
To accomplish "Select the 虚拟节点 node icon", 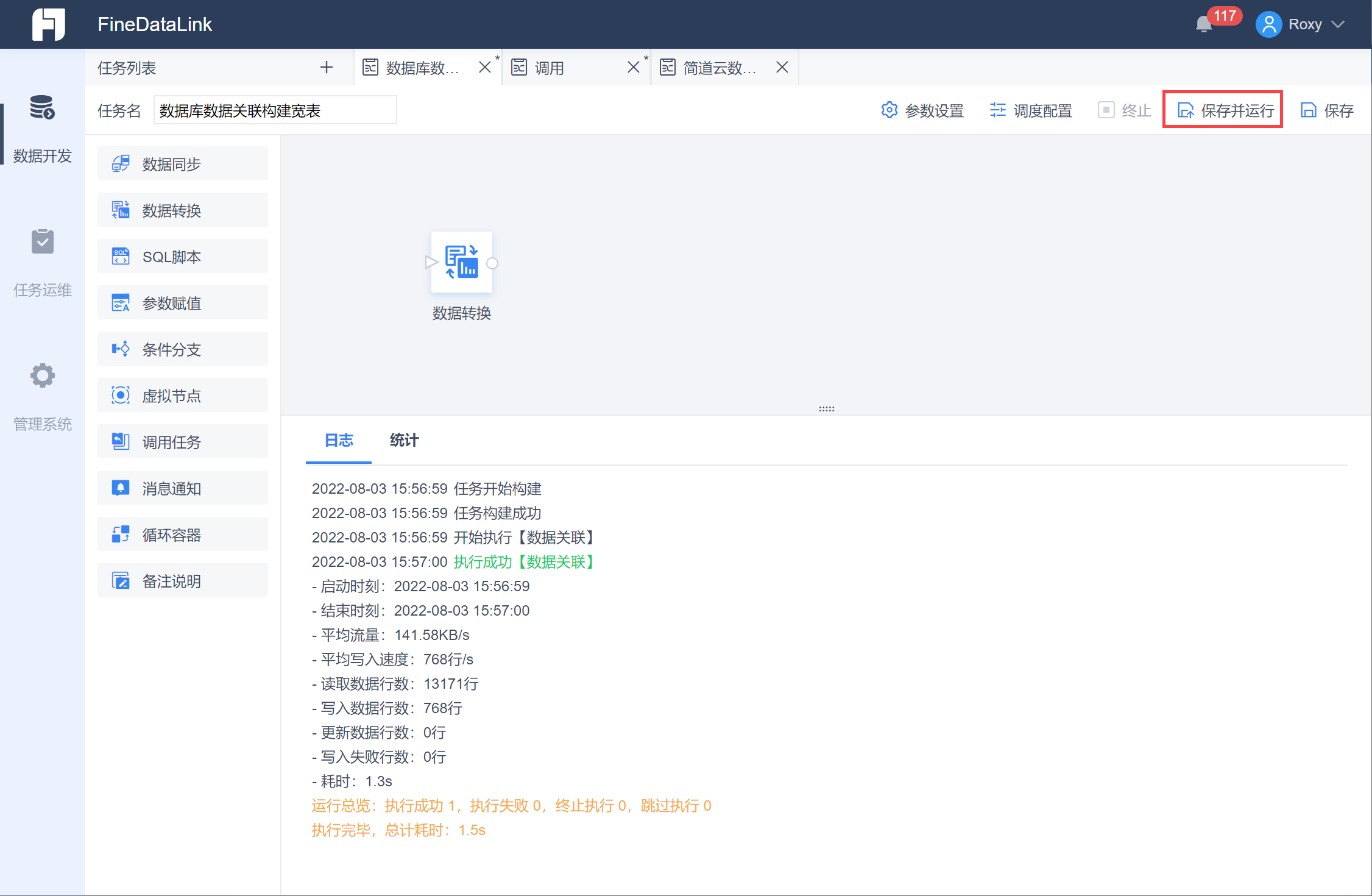I will coord(121,396).
